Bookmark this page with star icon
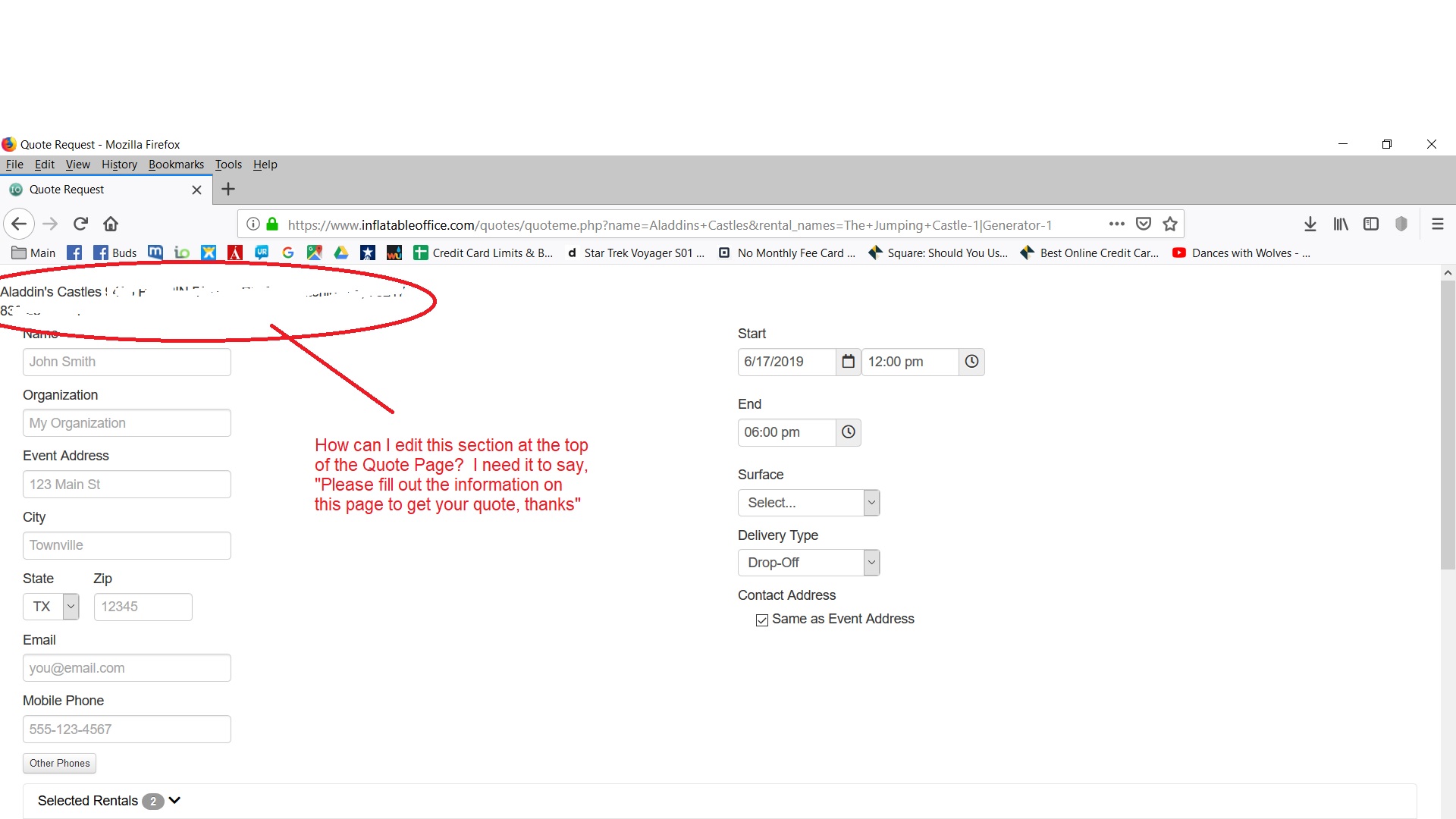Screen dimensions: 1456x819 pyautogui.click(x=1170, y=224)
